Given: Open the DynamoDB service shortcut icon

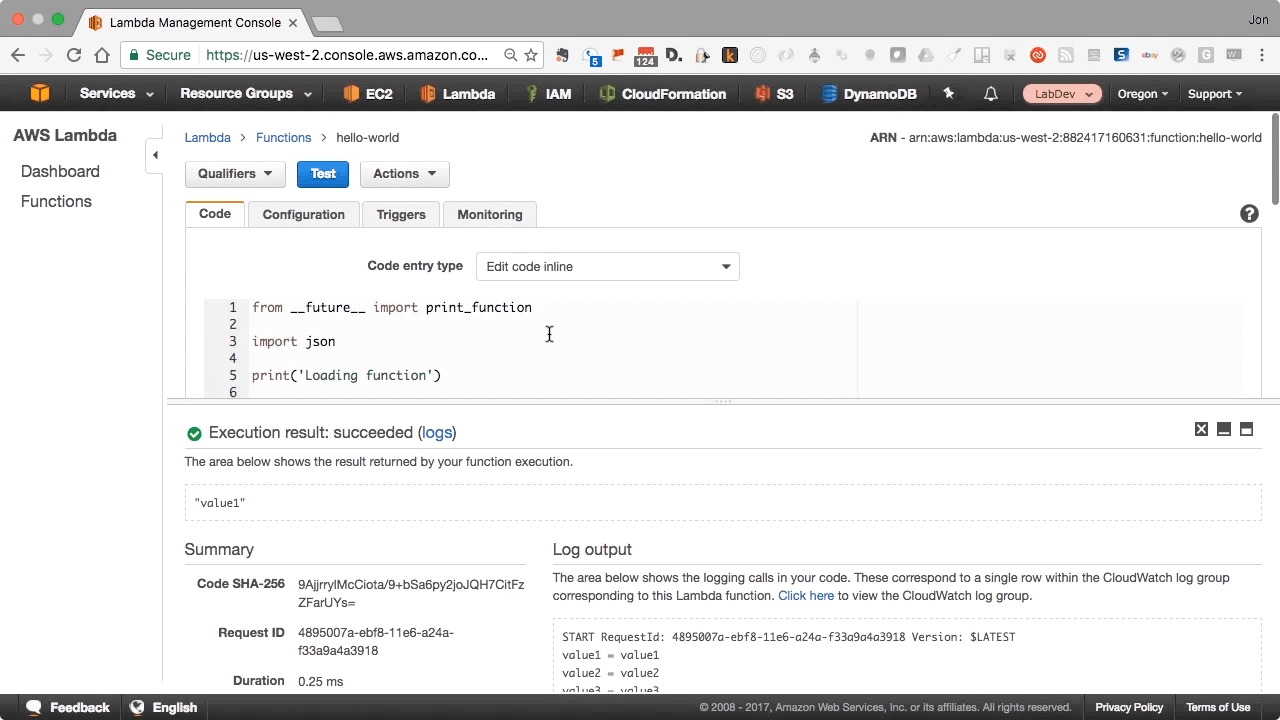Looking at the screenshot, I should tap(829, 93).
